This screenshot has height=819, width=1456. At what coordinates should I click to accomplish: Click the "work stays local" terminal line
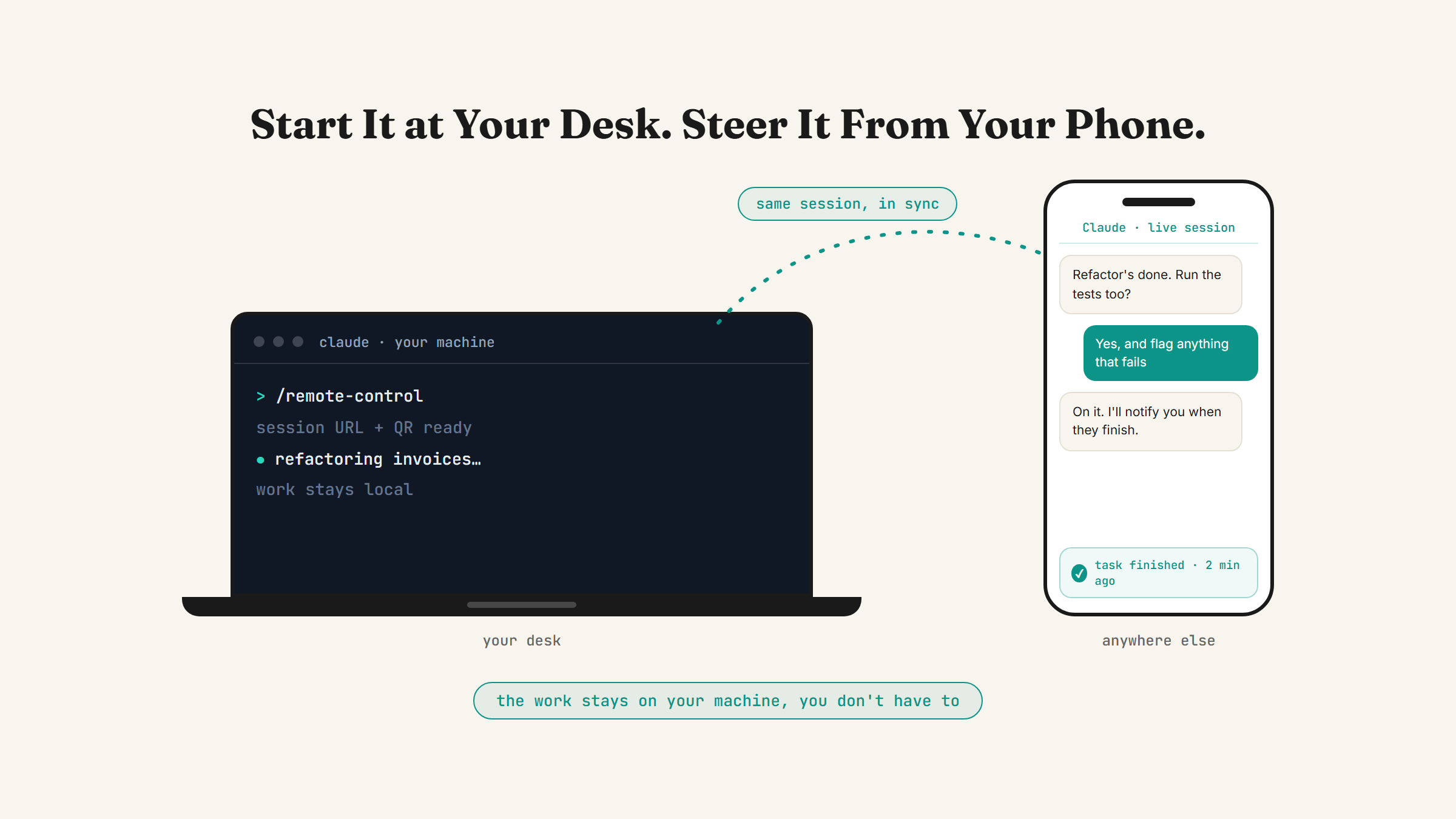[x=334, y=490]
